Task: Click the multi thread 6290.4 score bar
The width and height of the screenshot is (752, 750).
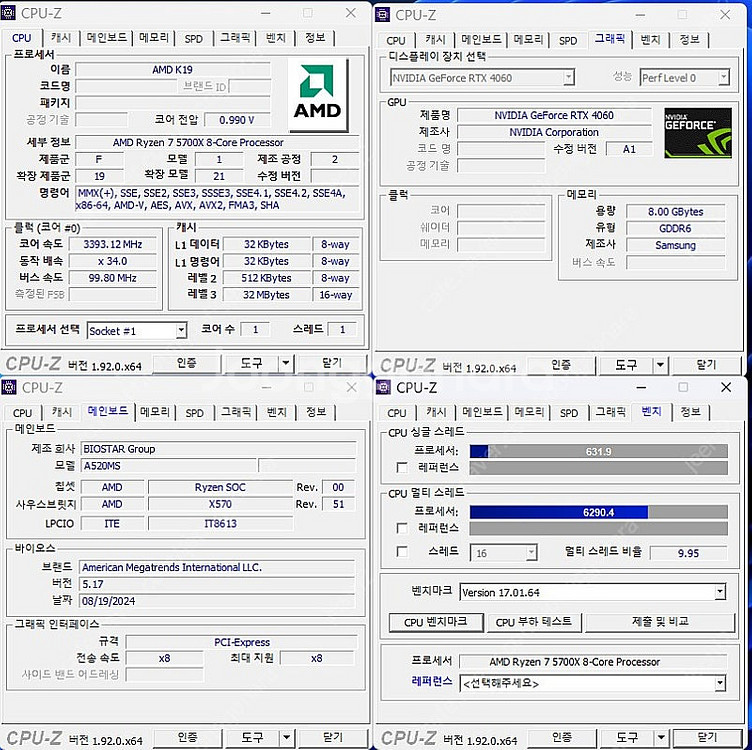Action: (599, 512)
